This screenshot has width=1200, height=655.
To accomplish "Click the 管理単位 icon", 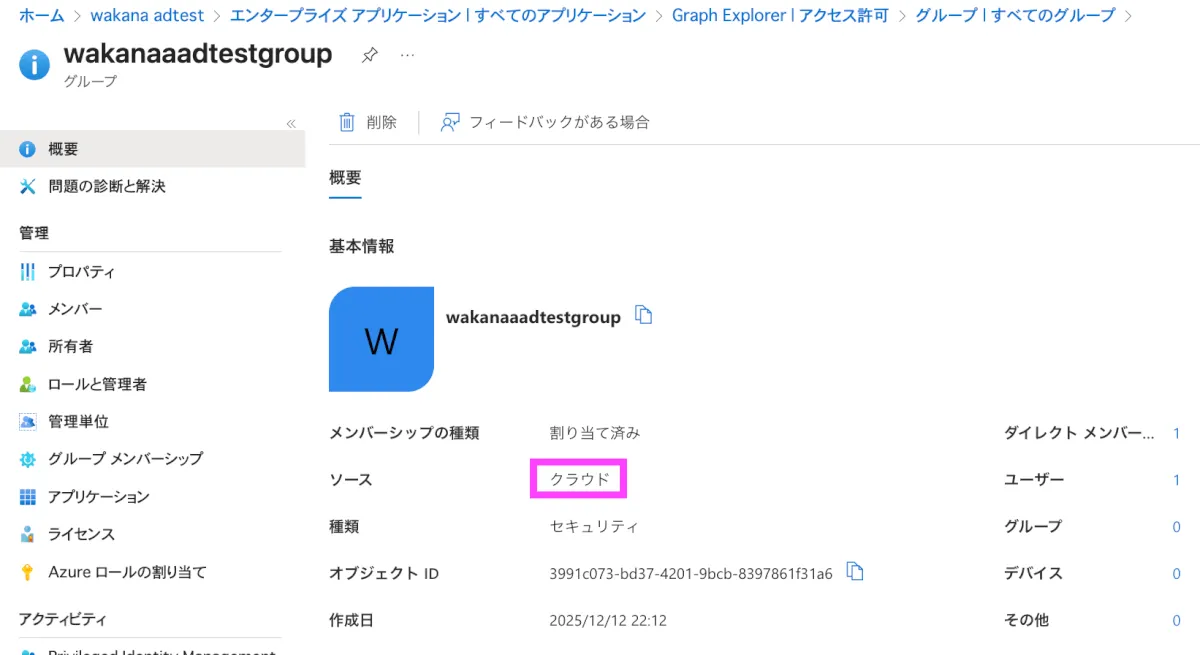I will coord(28,421).
